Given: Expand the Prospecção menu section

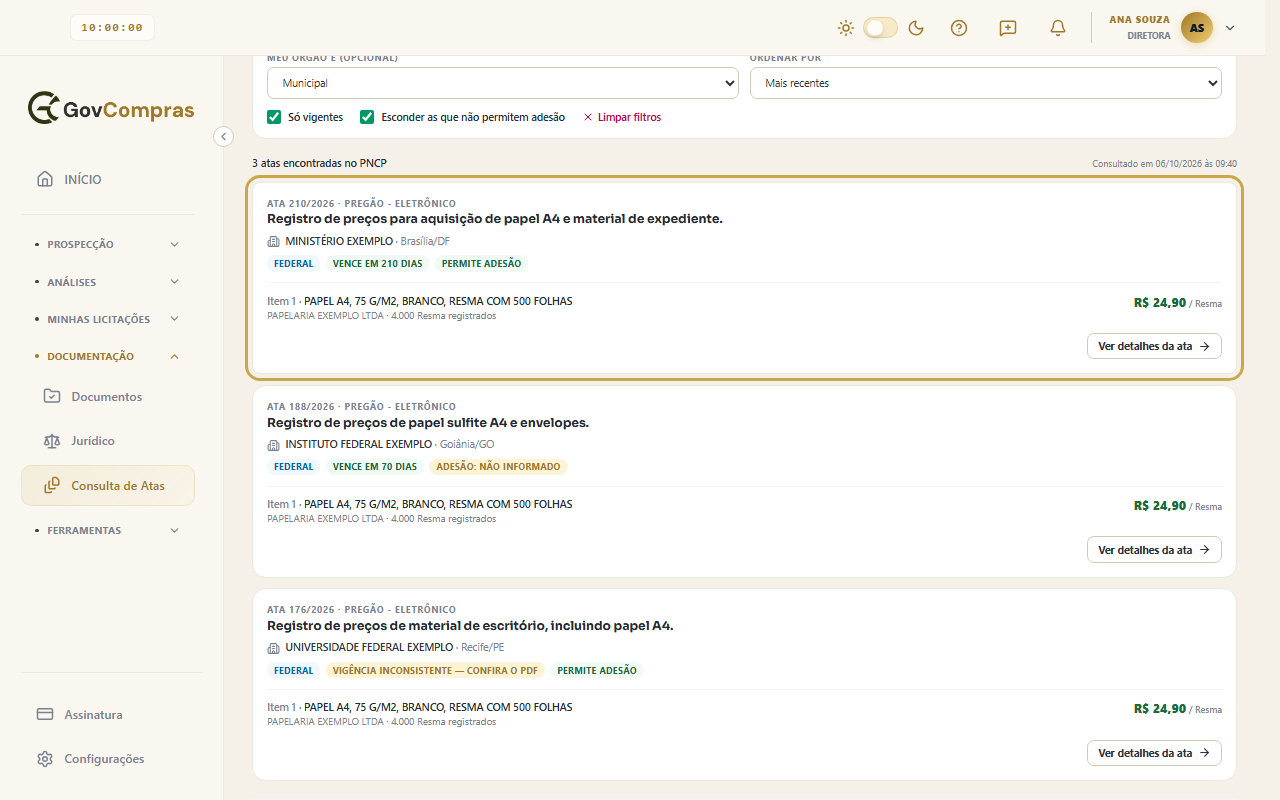Looking at the screenshot, I should coord(108,244).
